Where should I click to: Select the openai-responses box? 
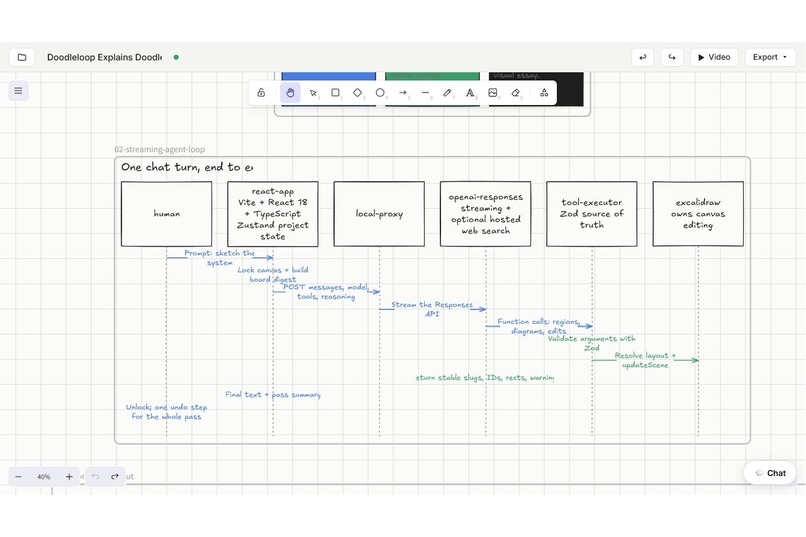coord(486,213)
